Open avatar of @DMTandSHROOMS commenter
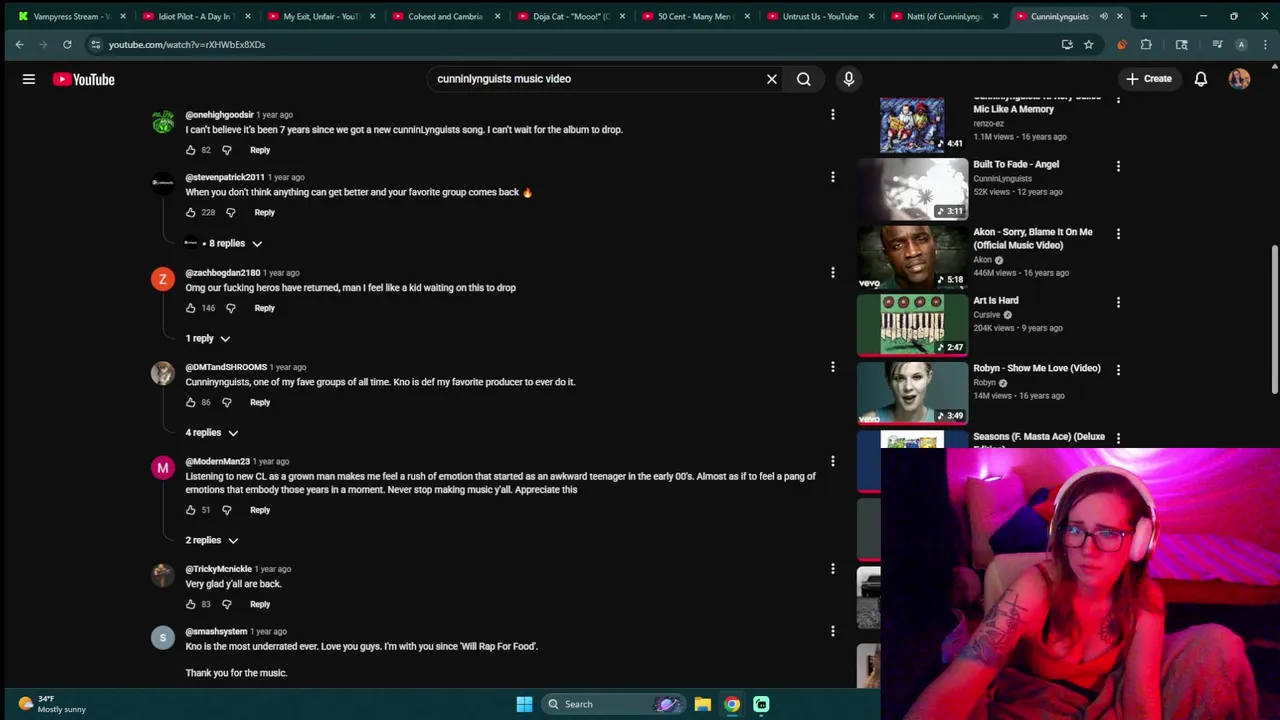The image size is (1280, 720). pos(162,373)
